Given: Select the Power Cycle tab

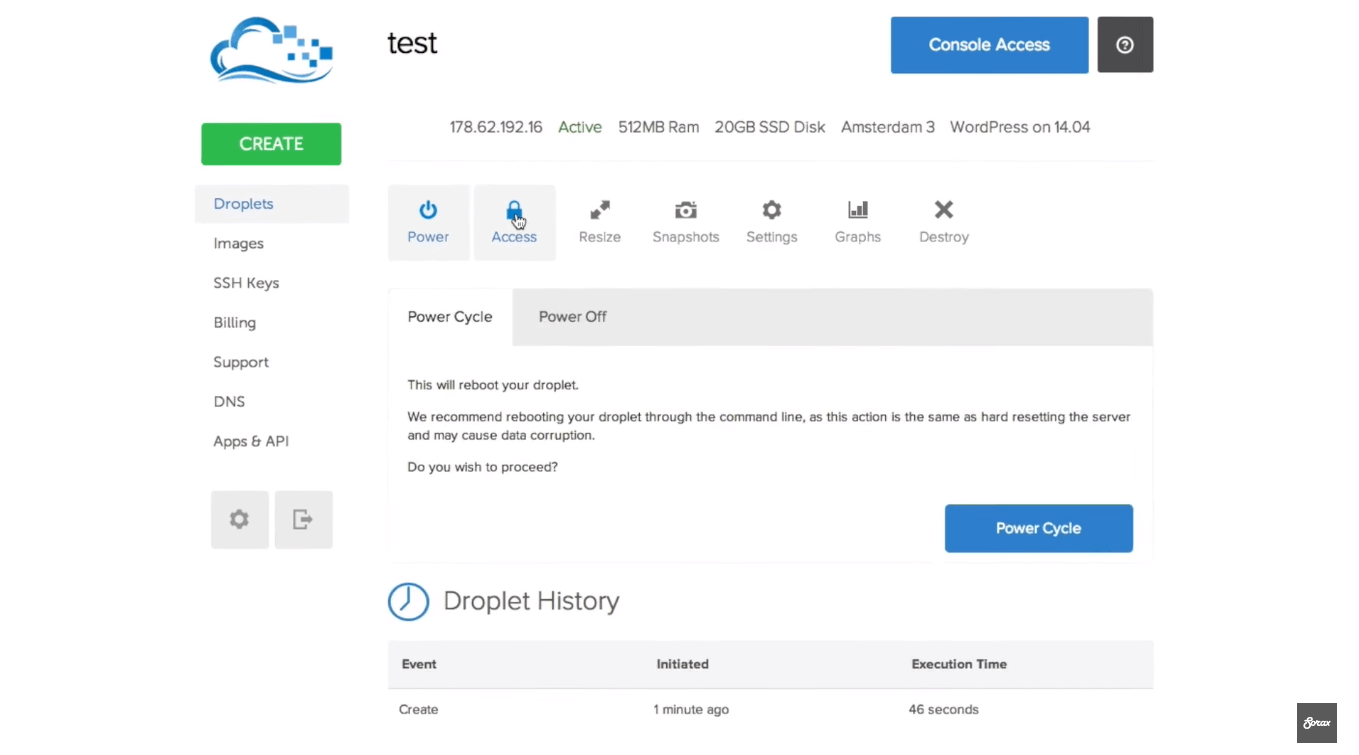Looking at the screenshot, I should (450, 317).
